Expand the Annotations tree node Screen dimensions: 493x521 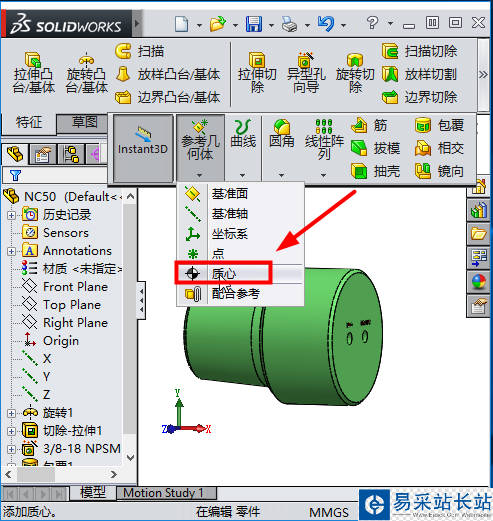click(11, 251)
